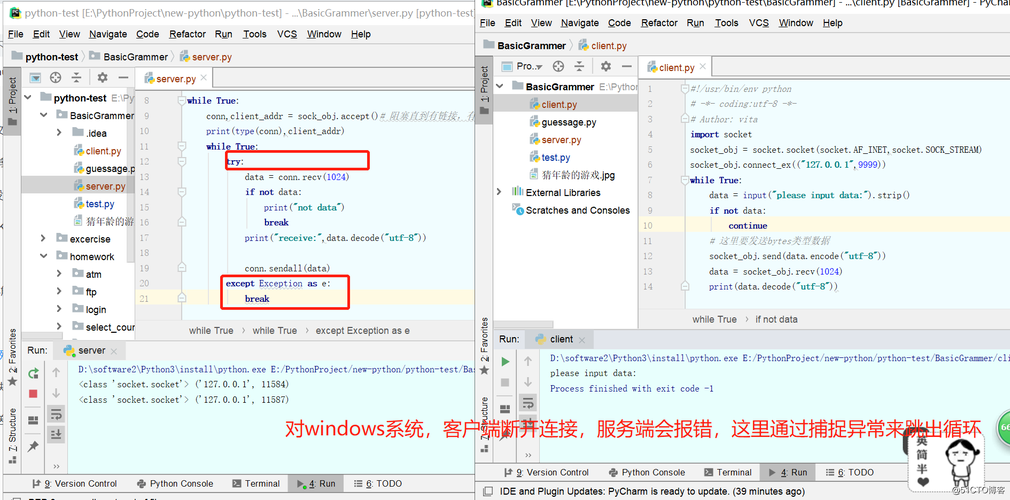Click Scroll from source icon in left Project toolbar

(x=56, y=78)
